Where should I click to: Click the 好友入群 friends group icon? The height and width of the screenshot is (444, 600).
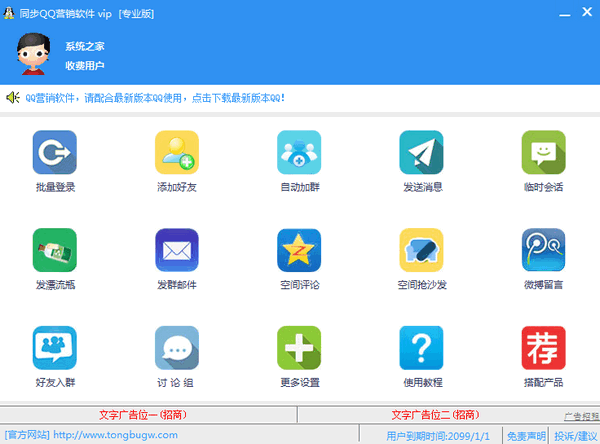tap(55, 348)
